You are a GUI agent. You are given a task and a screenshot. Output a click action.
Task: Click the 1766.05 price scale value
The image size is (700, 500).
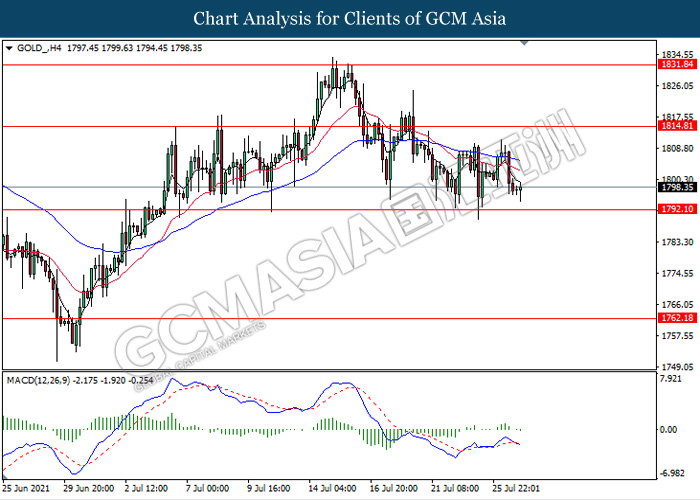pyautogui.click(x=678, y=304)
